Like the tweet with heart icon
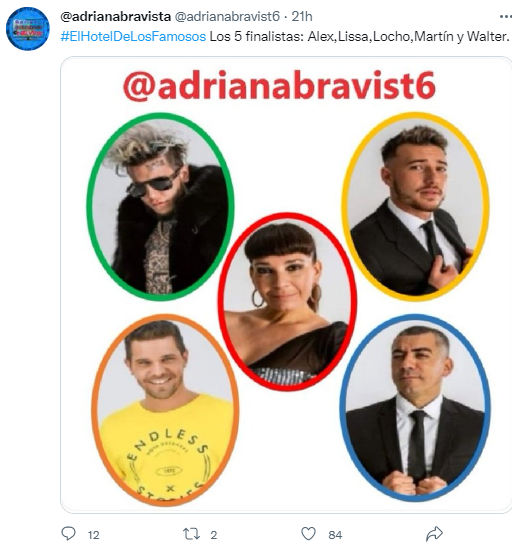The image size is (512, 548). point(308,534)
